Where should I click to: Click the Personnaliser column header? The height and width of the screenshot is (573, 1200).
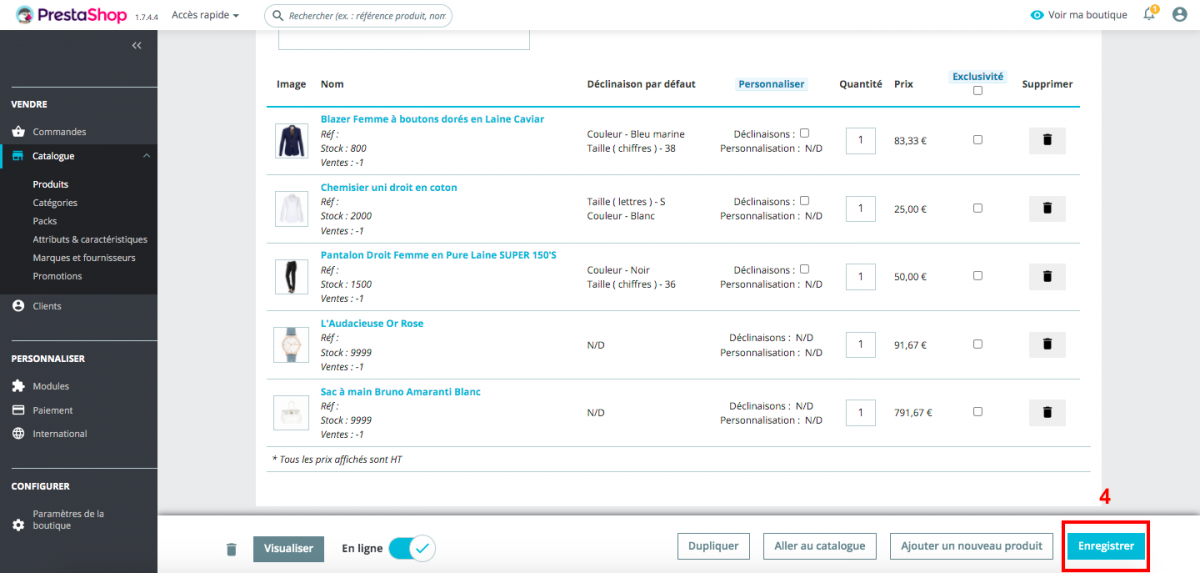(x=772, y=84)
